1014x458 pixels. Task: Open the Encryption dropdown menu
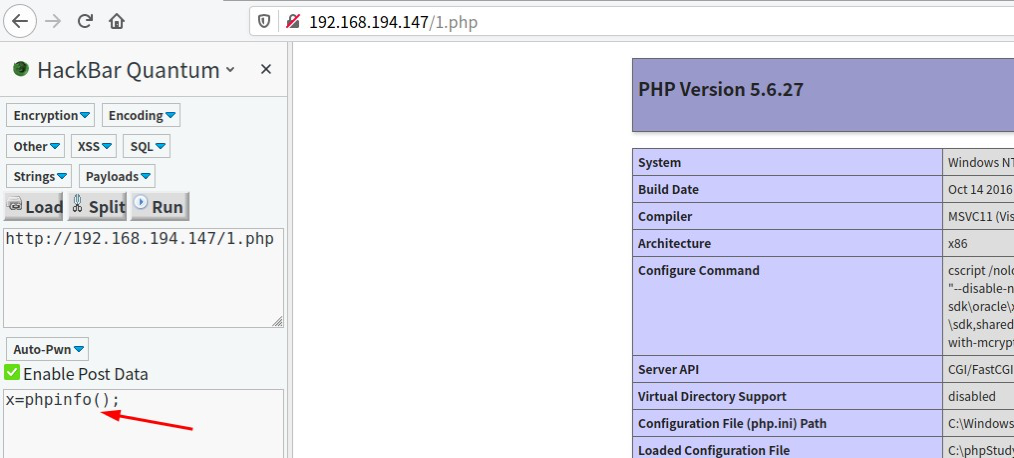point(52,115)
